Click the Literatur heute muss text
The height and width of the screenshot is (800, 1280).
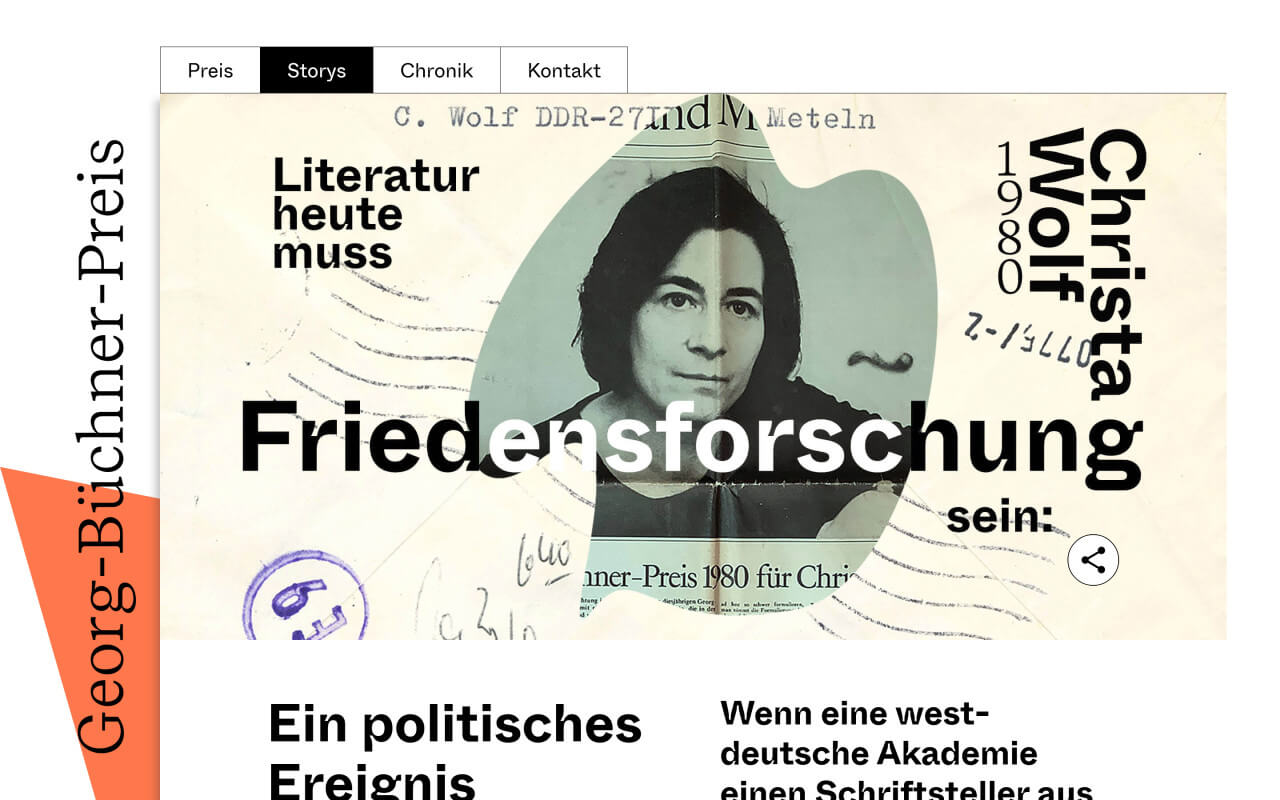coord(376,214)
